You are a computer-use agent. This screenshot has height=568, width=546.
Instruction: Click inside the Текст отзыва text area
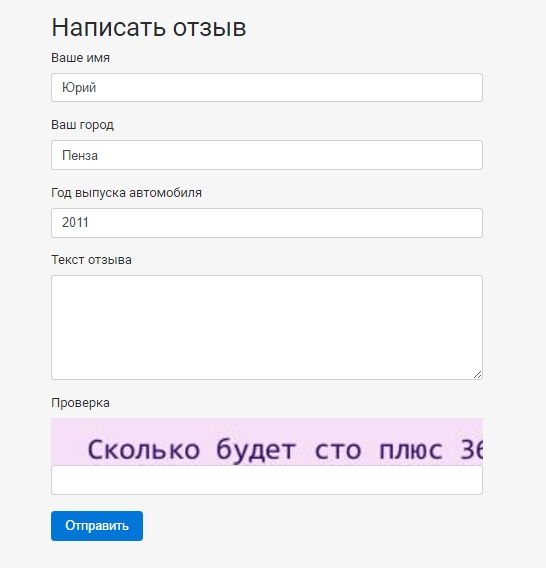267,327
